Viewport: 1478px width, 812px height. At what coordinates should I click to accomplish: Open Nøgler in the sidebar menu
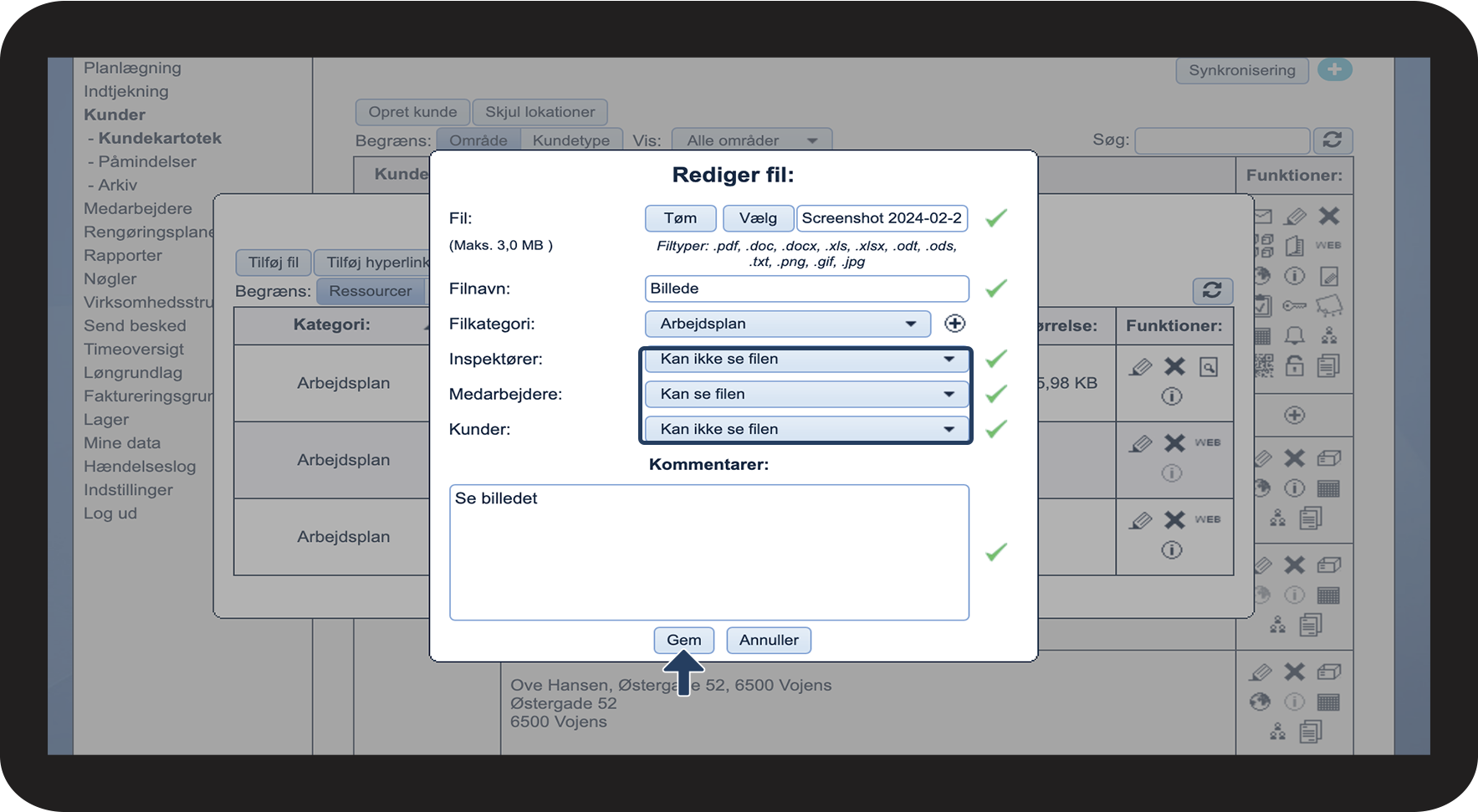[110, 278]
